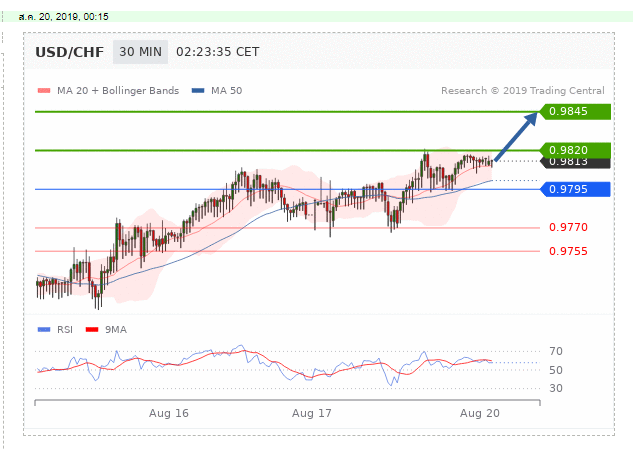The height and width of the screenshot is (450, 633).
Task: Click the MA 50 legend label
Action: 226,91
